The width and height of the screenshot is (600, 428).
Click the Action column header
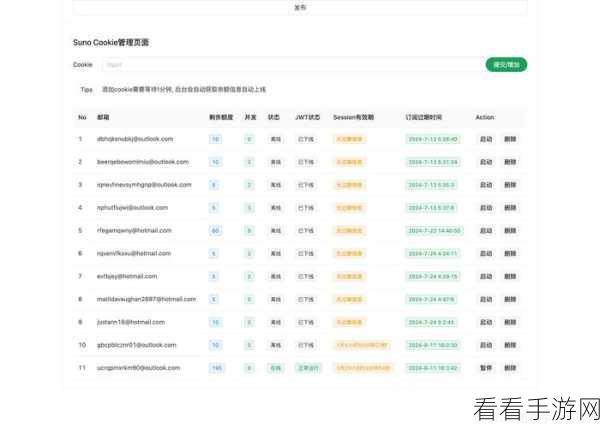[484, 117]
